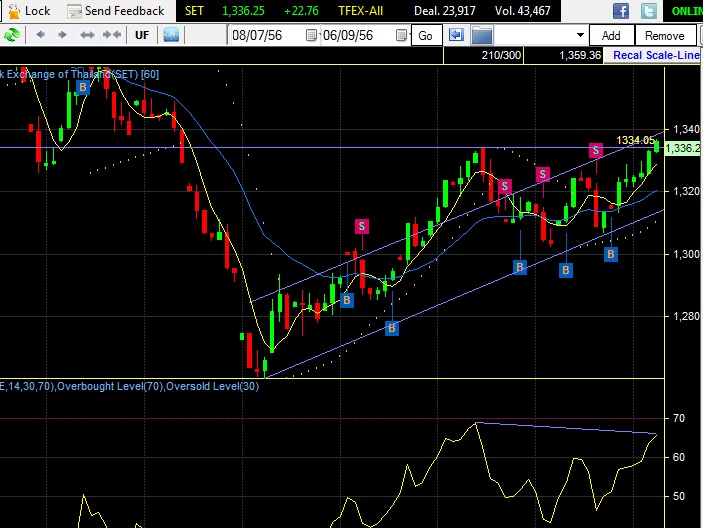
Task: Click the blue back arrow icon beside Go
Action: 456,35
